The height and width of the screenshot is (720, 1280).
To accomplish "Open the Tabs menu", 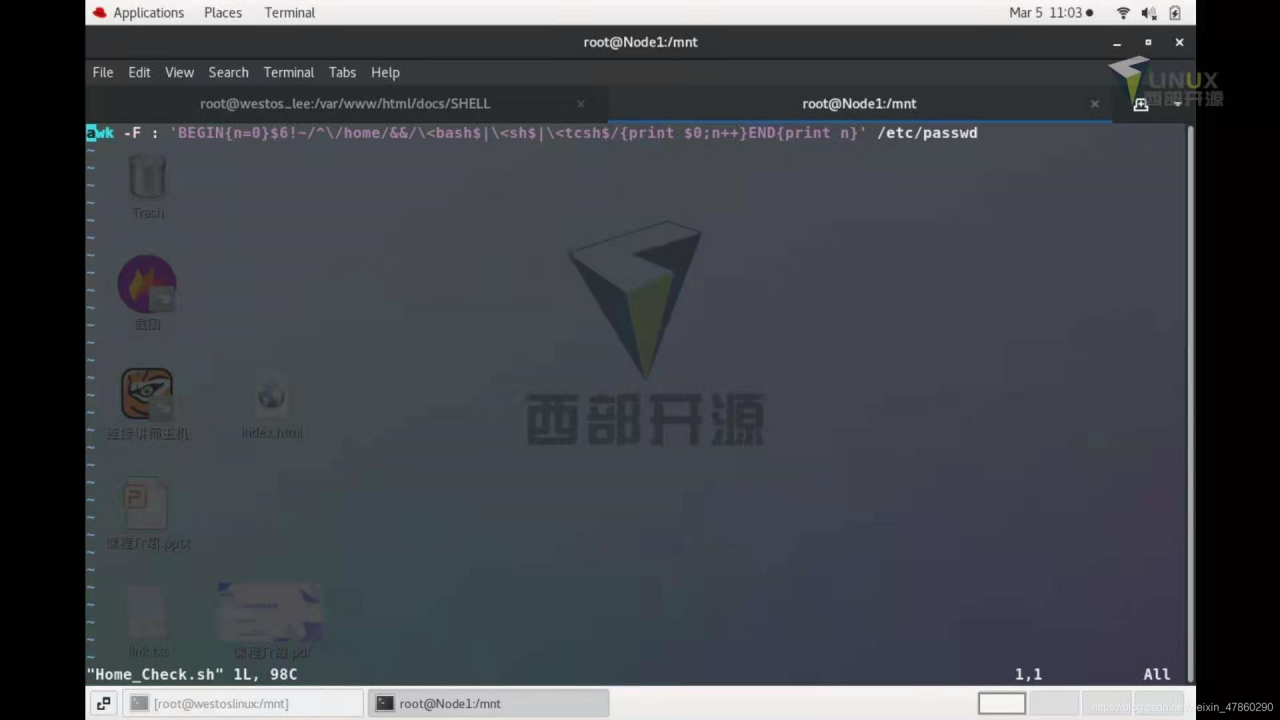I will (342, 72).
